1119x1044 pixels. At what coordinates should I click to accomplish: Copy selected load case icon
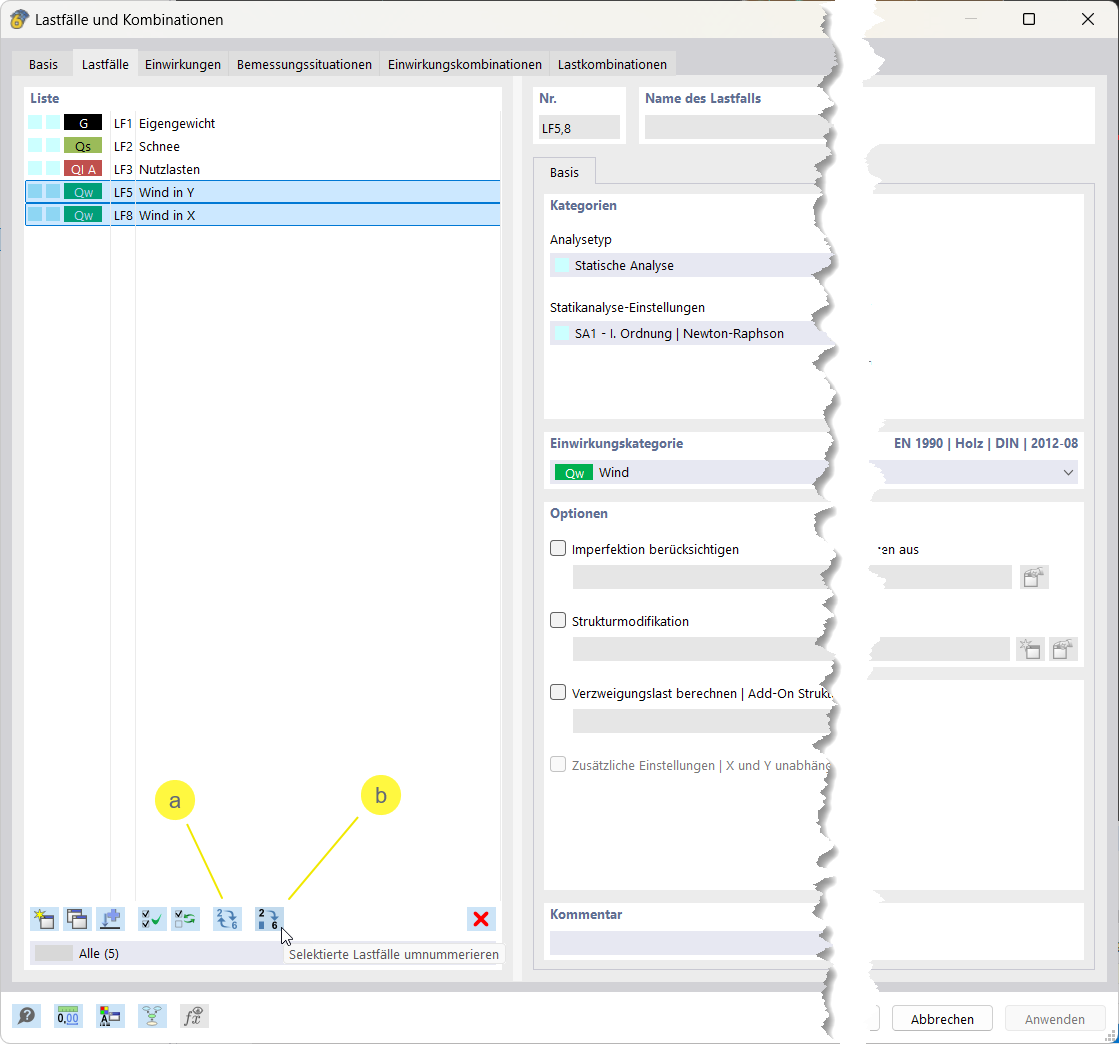coord(77,918)
